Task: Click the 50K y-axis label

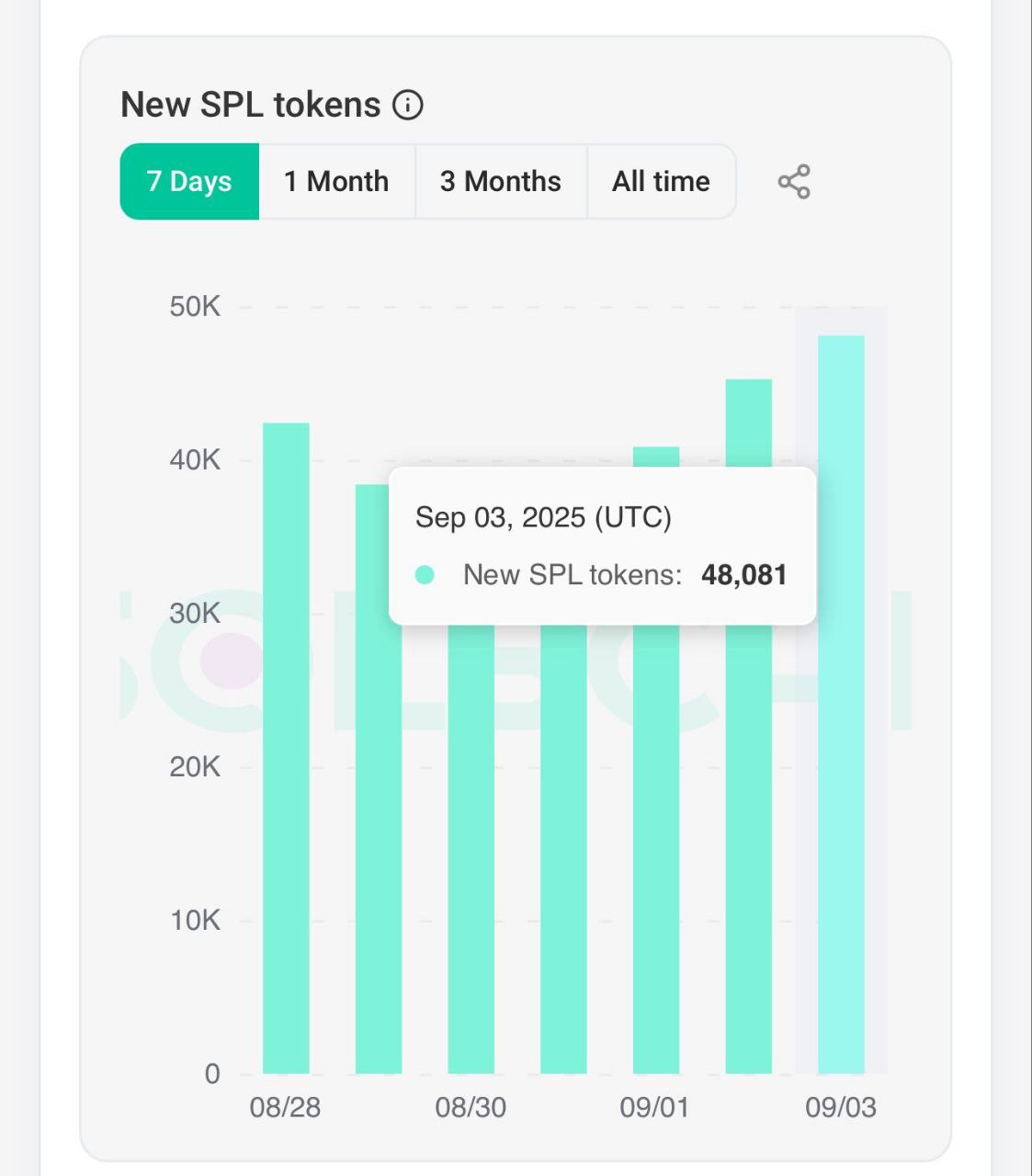Action: 195,307
